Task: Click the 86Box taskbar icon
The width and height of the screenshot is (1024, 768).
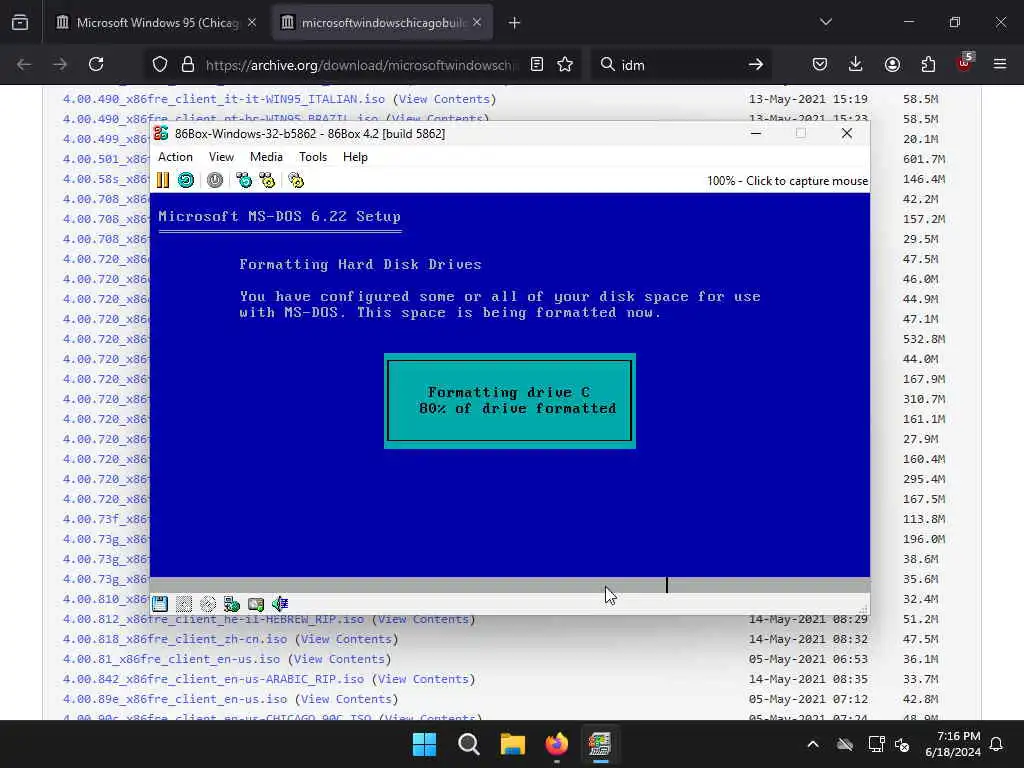Action: [600, 744]
